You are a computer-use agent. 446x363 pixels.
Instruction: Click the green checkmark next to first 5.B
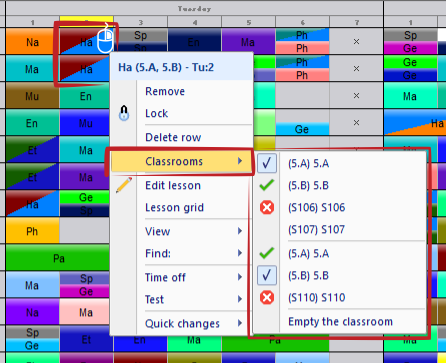pos(267,185)
